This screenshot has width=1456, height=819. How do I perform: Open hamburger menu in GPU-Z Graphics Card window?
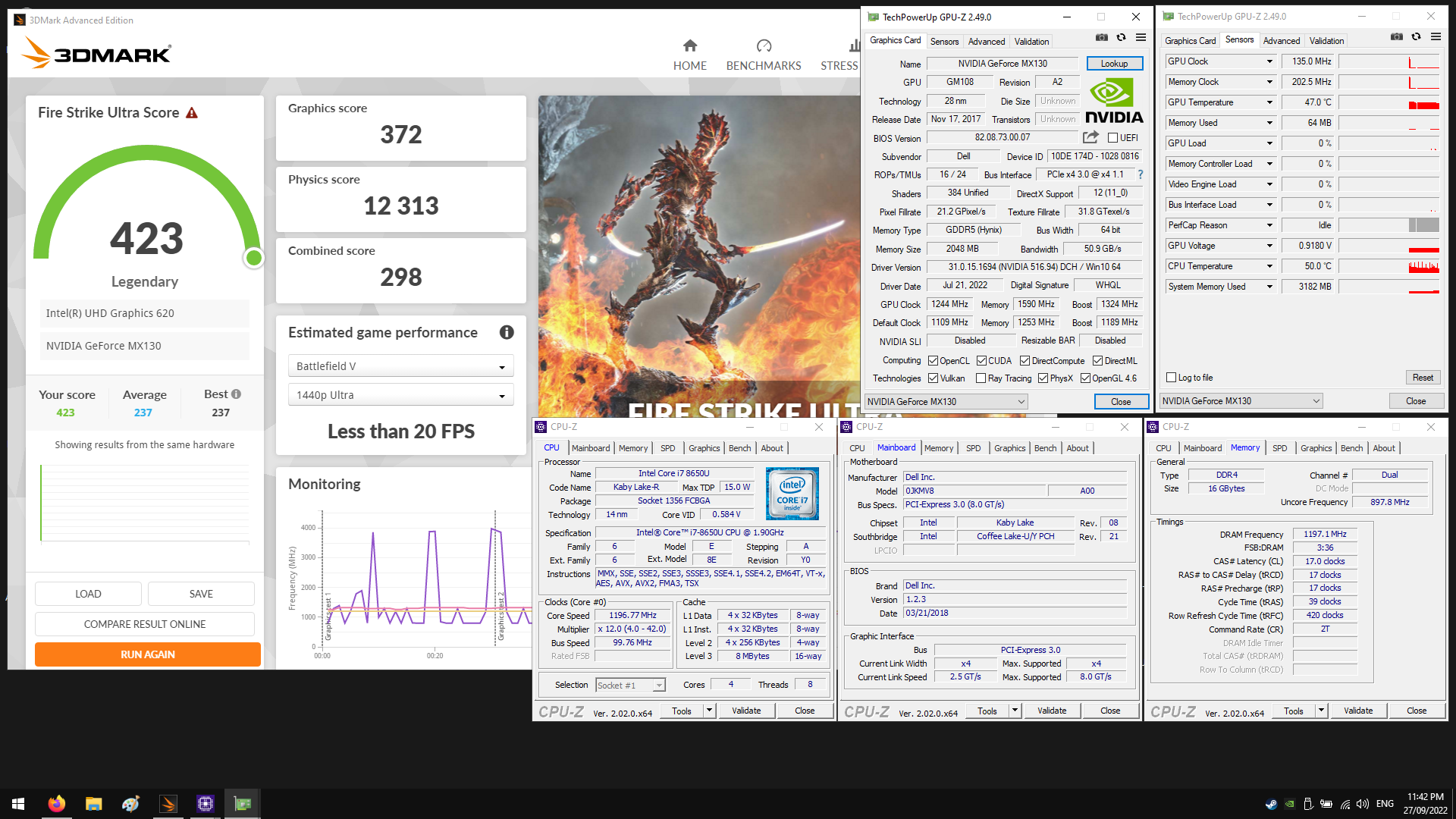click(1141, 37)
